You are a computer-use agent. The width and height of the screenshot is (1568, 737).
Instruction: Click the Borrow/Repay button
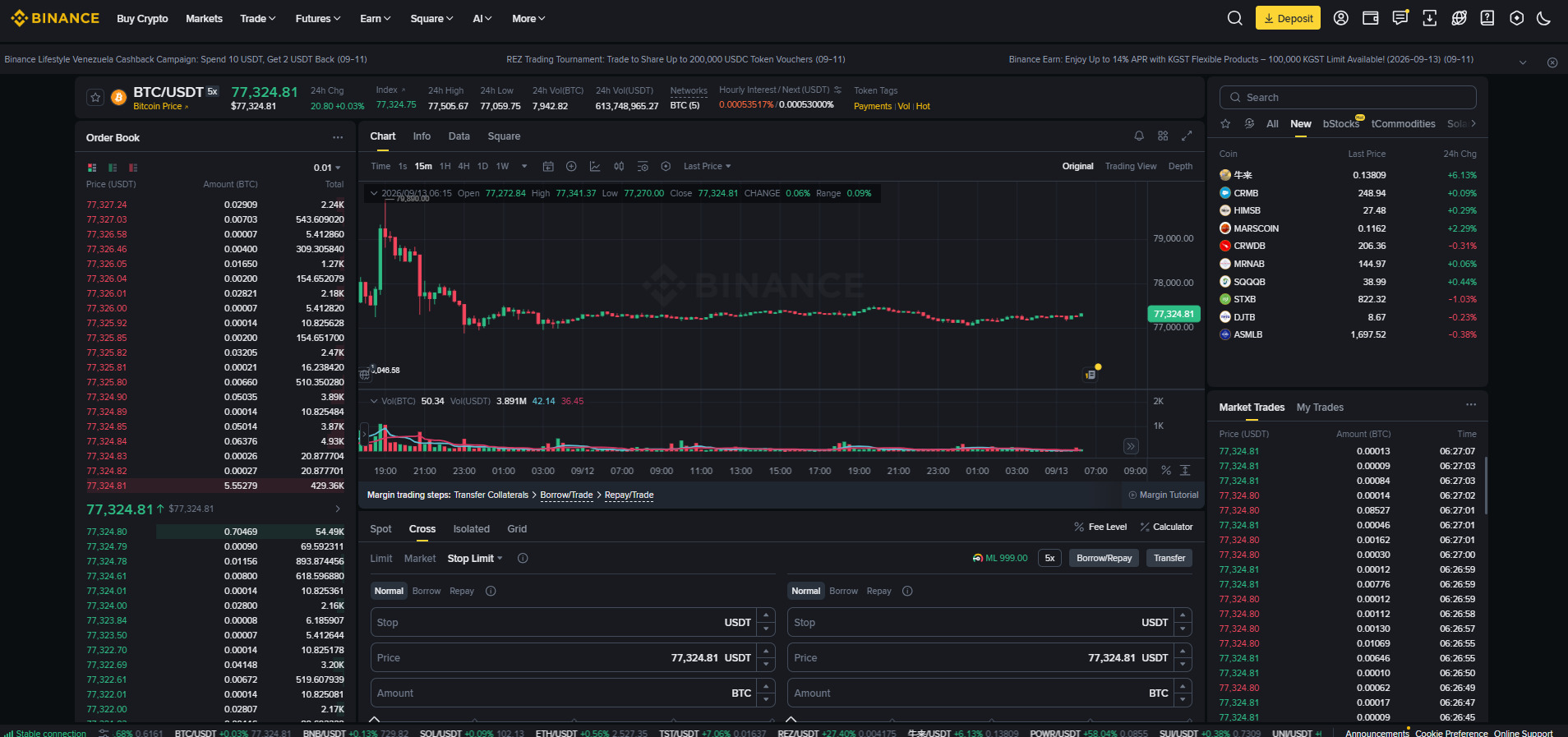1105,558
